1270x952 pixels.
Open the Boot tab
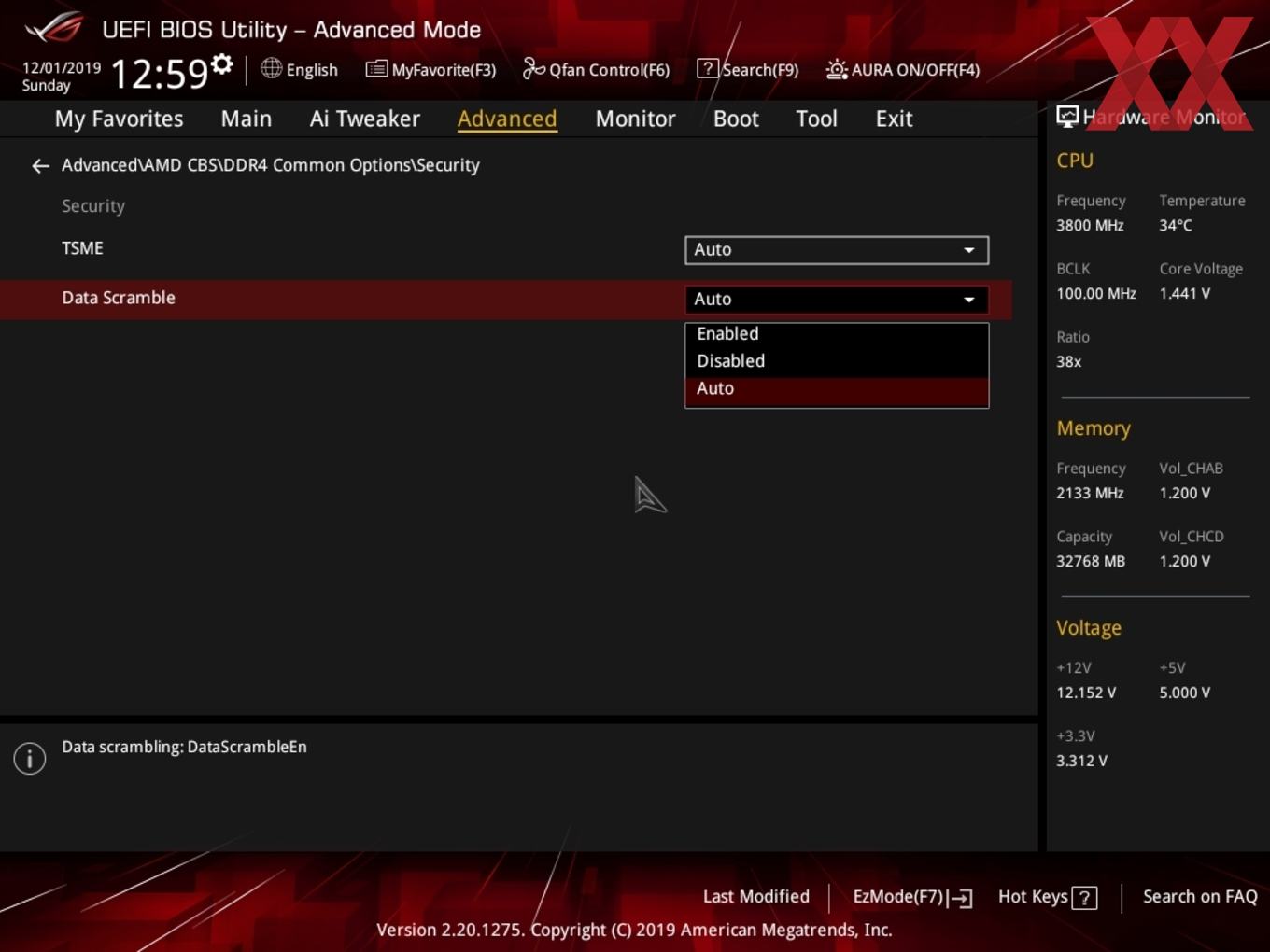coord(736,119)
